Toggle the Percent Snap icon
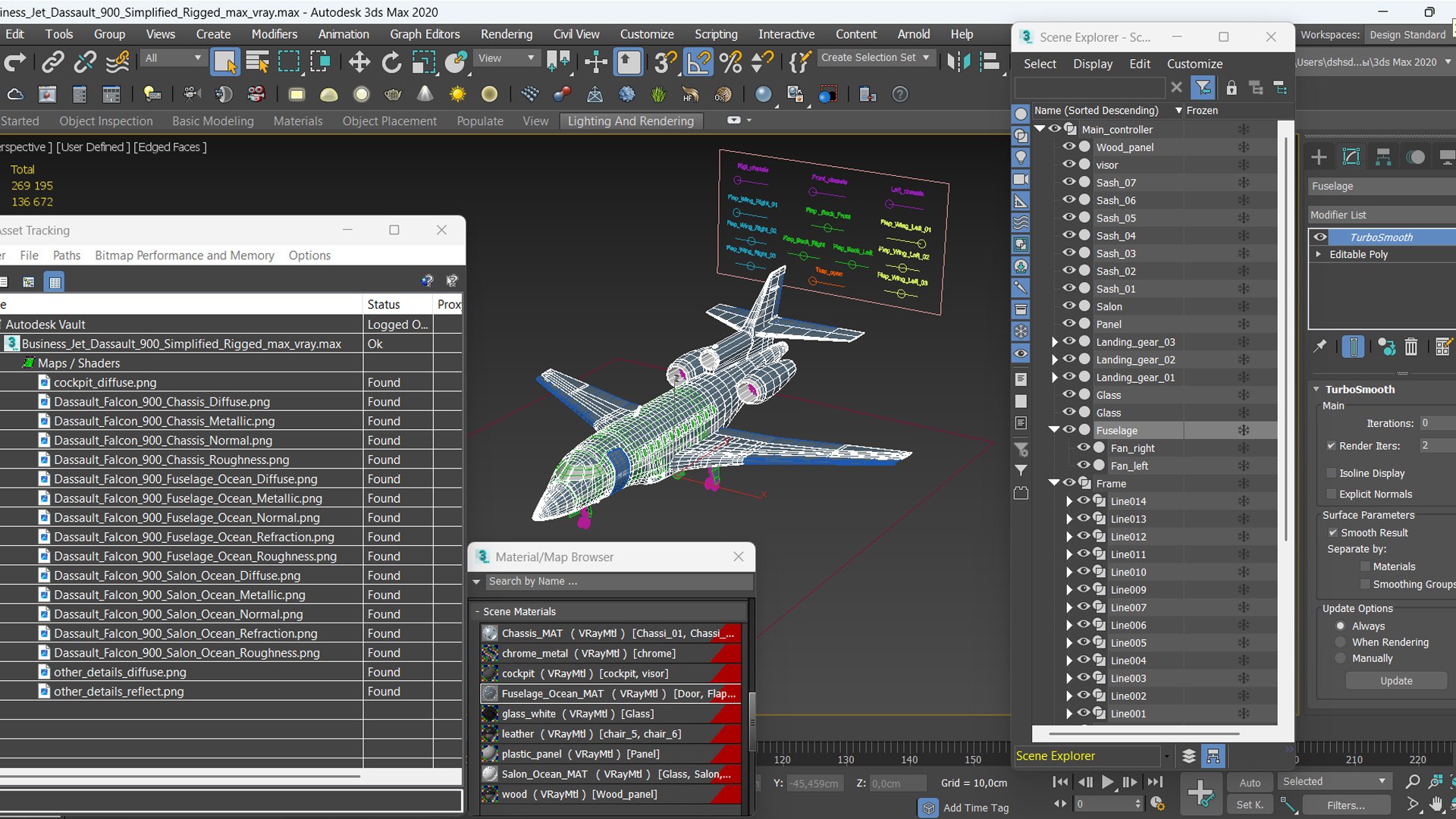1456x819 pixels. [730, 61]
